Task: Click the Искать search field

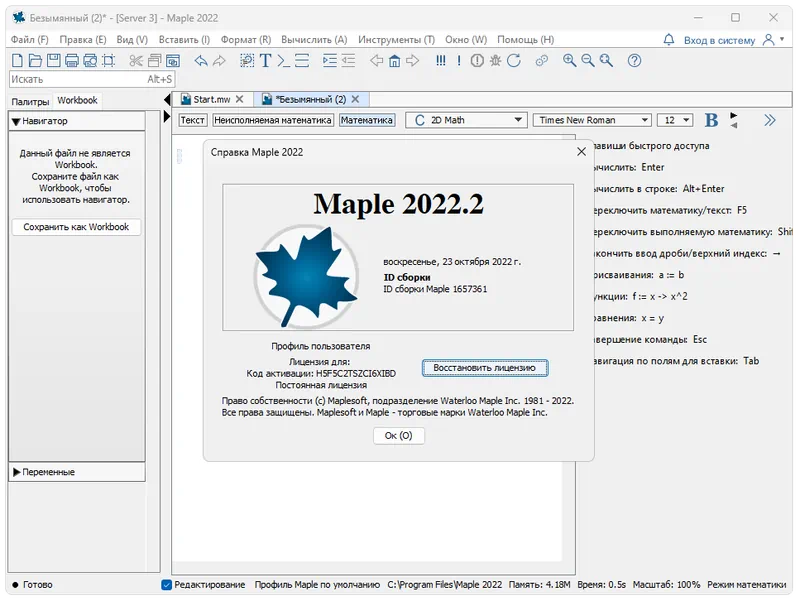Action: (92, 80)
